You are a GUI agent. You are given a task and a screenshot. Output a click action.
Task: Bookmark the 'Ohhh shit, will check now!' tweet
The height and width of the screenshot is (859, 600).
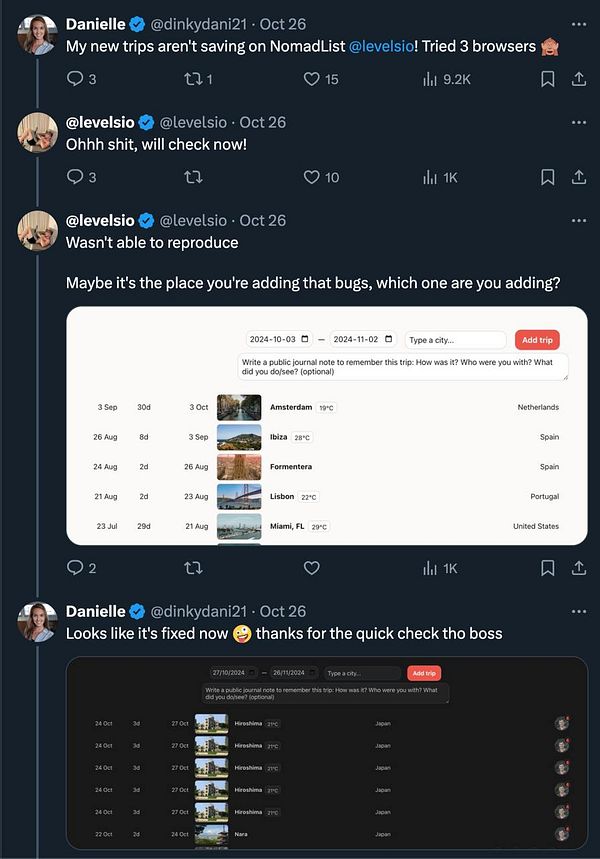[x=547, y=177]
